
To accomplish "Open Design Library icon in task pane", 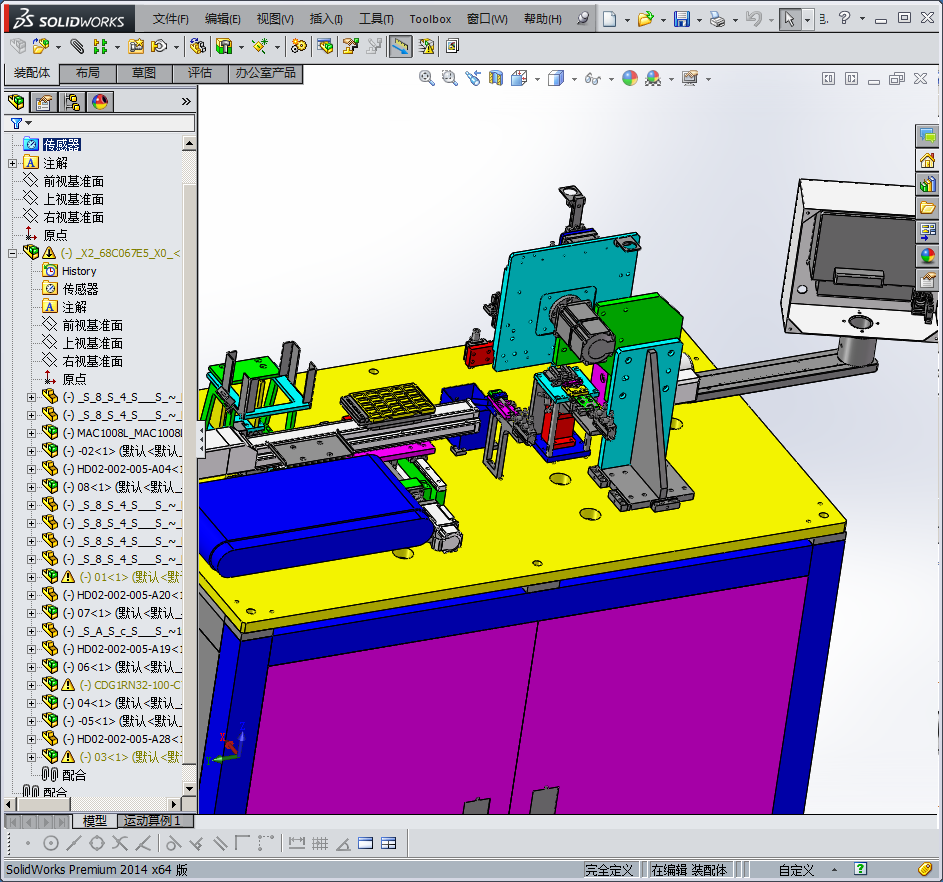I will (927, 183).
